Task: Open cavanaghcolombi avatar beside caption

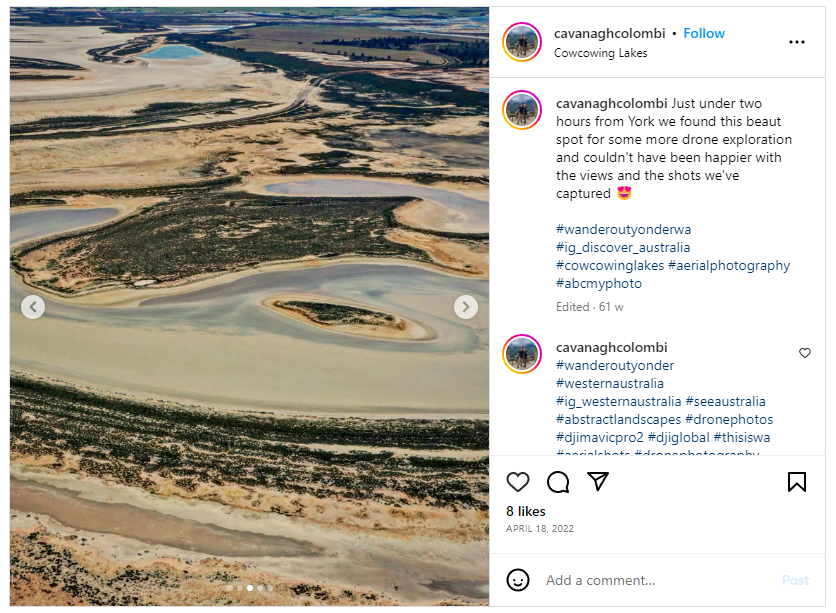Action: 522,110
